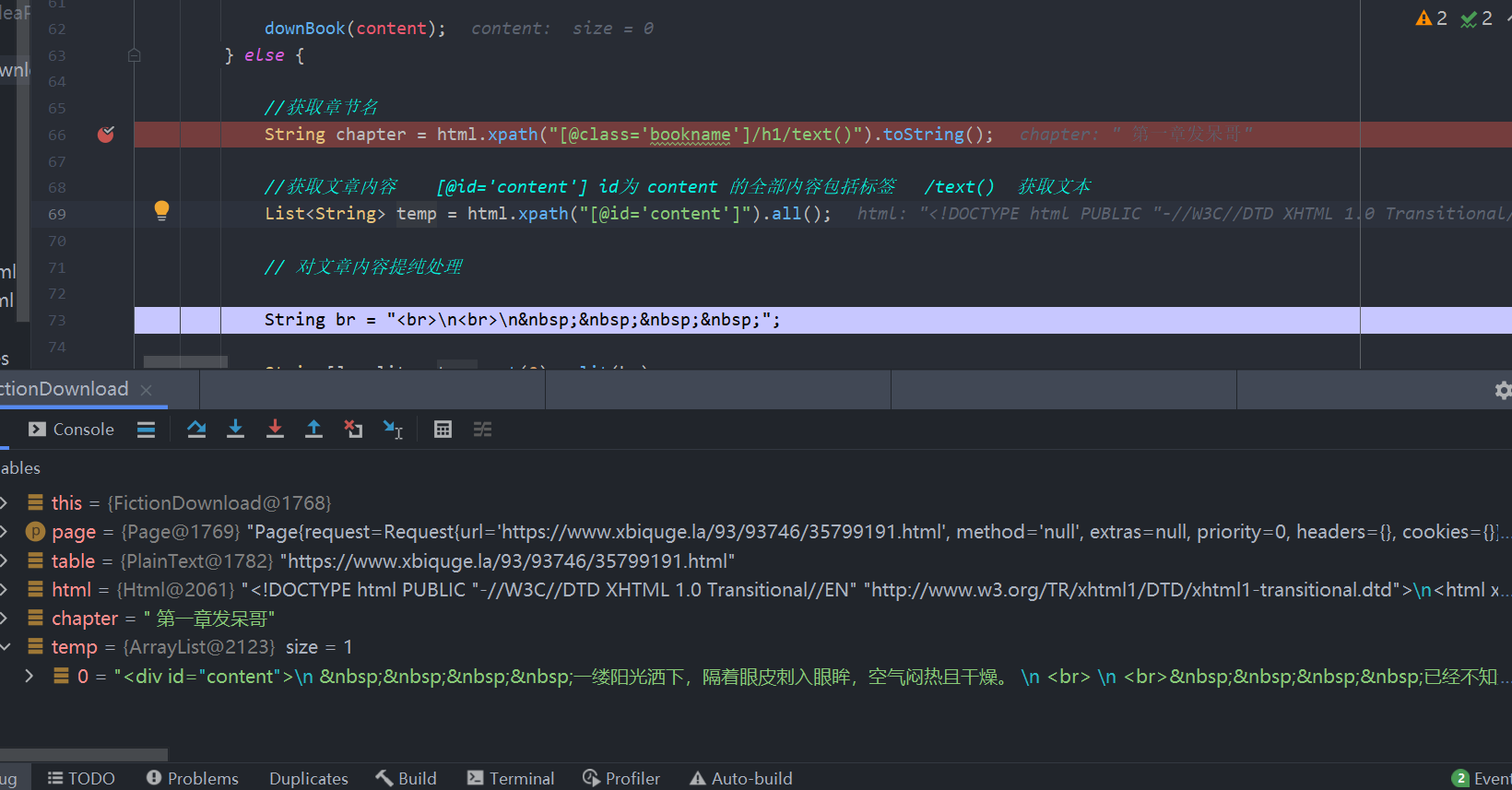This screenshot has height=790, width=1512.
Task: Click the Drop Frame icon
Action: [353, 430]
